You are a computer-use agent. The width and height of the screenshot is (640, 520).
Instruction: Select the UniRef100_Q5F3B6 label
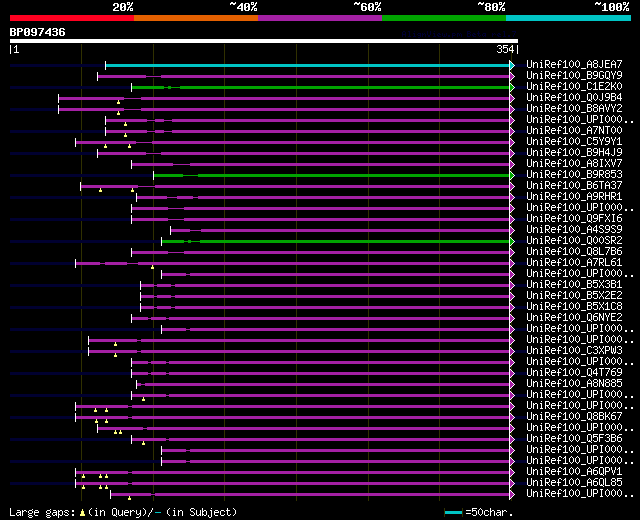pos(574,439)
